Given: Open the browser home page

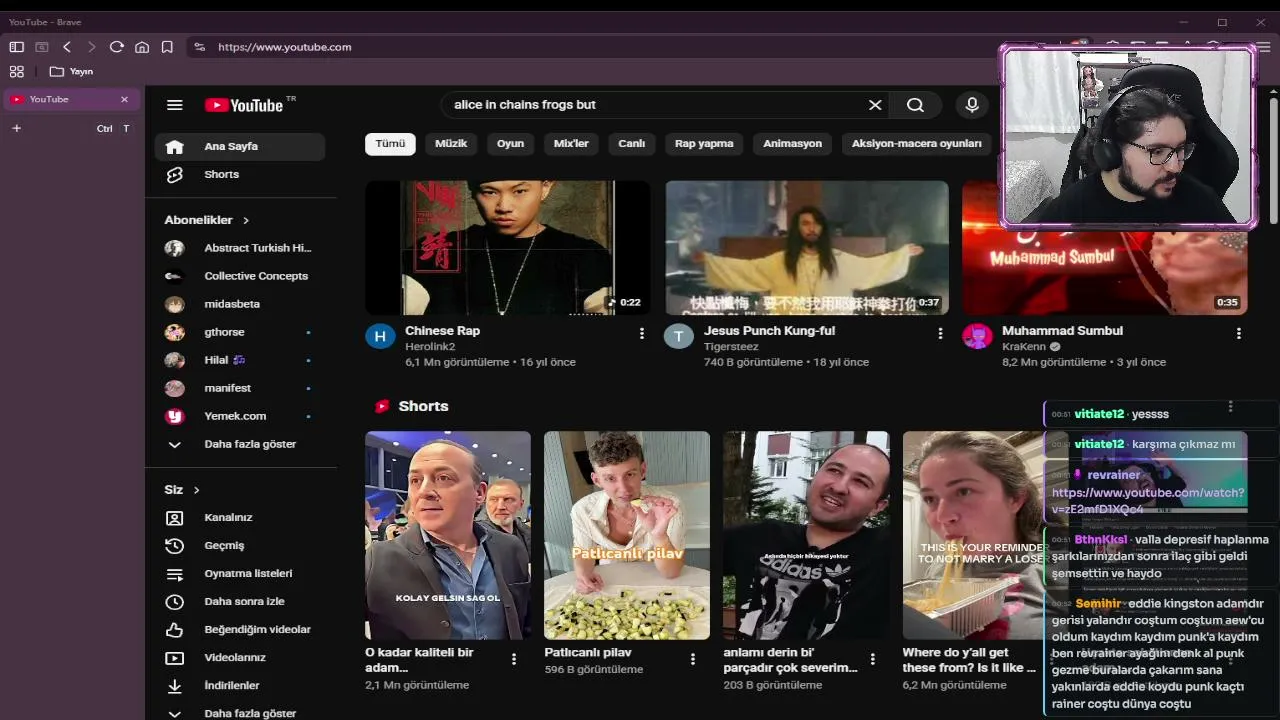Looking at the screenshot, I should pos(142,47).
